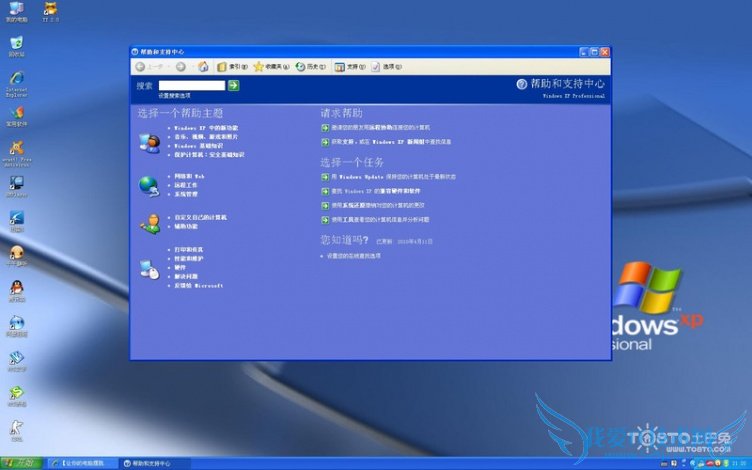Viewport: 752px width, 470px height.
Task: Open 'Windows XP 中的新功能' topic
Action: click(206, 128)
